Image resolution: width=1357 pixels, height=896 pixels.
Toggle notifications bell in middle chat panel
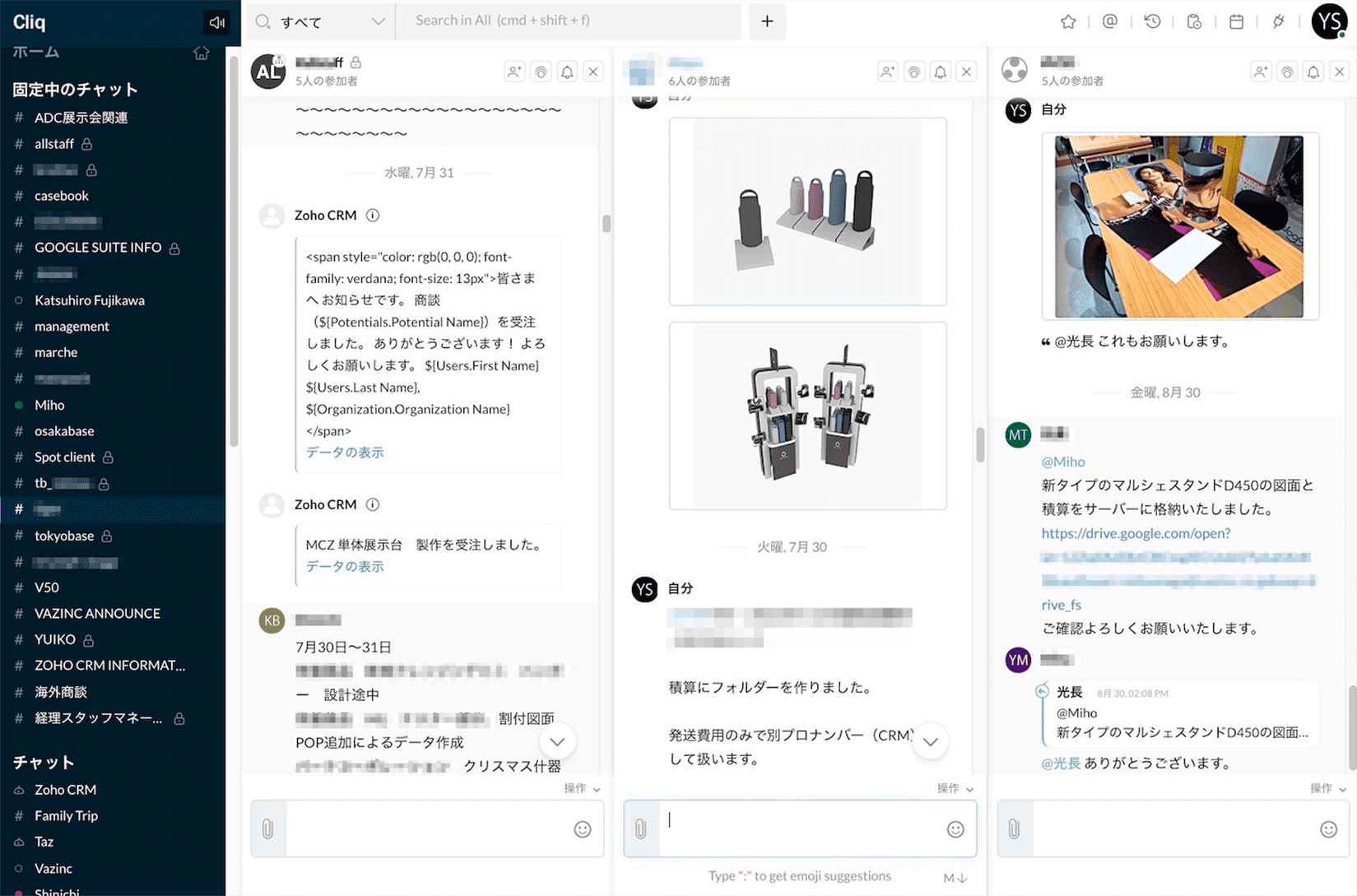tap(940, 72)
